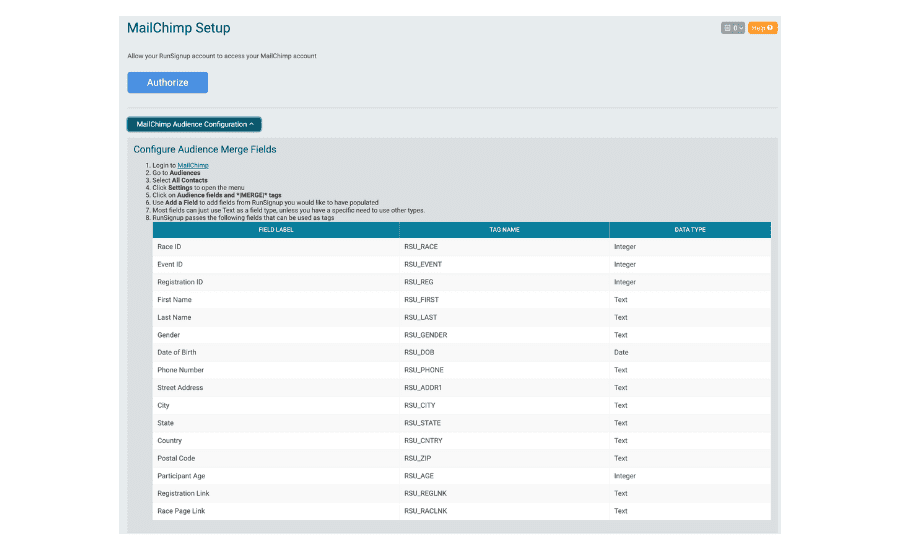
Task: Click the Registration ID field label
Action: coord(180,282)
